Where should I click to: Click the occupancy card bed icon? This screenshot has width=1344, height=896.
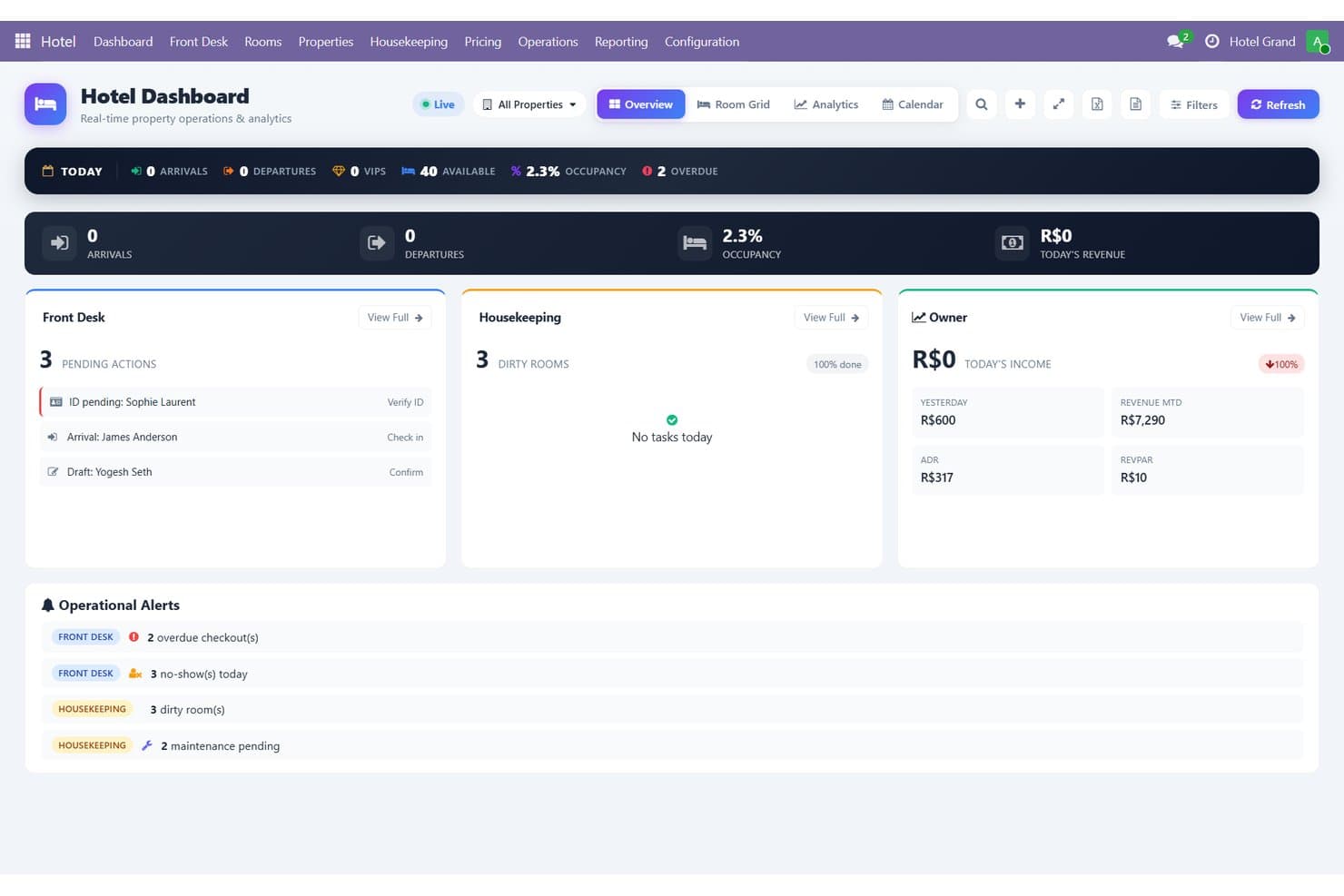pyautogui.click(x=695, y=243)
